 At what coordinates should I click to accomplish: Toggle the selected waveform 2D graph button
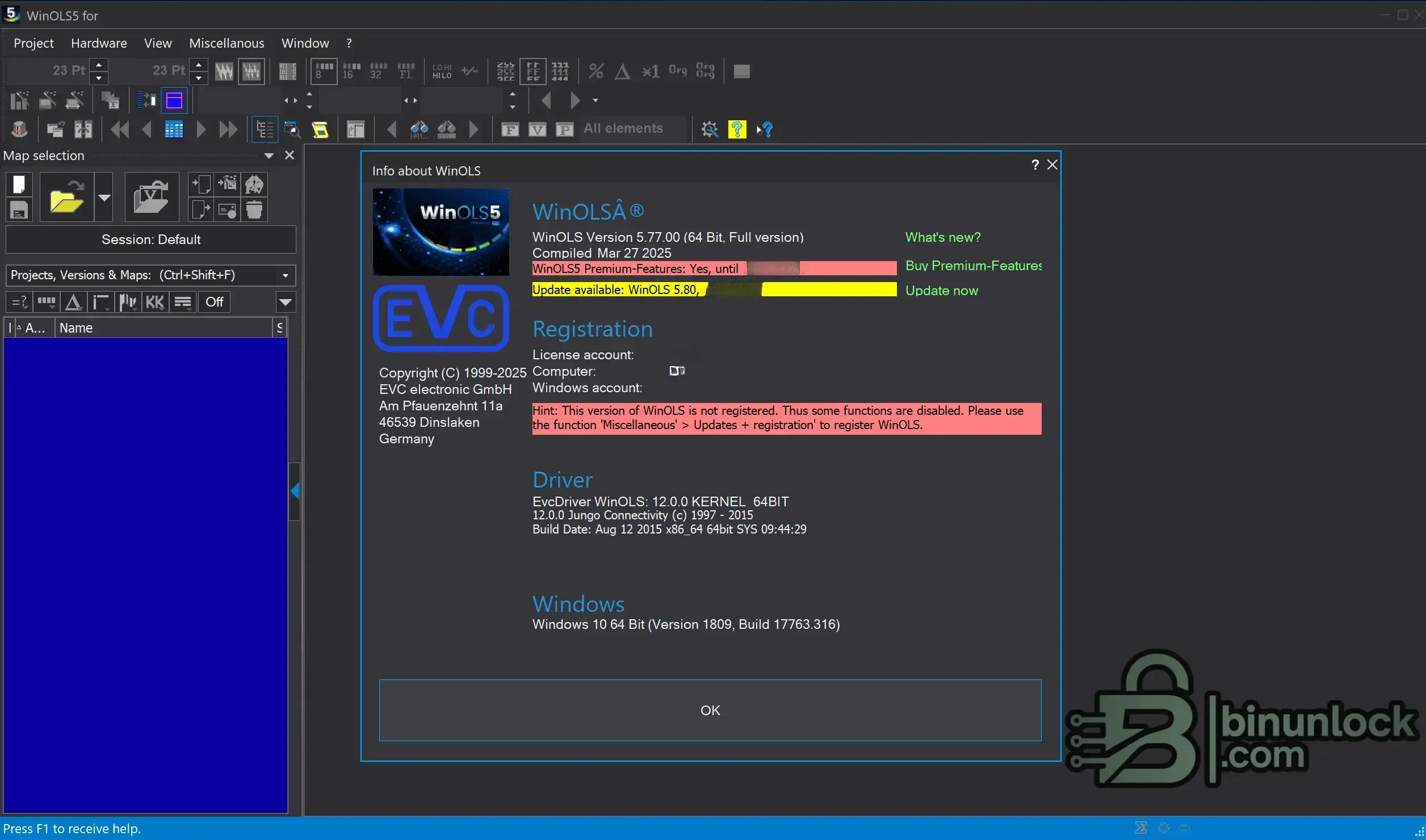pyautogui.click(x=251, y=71)
